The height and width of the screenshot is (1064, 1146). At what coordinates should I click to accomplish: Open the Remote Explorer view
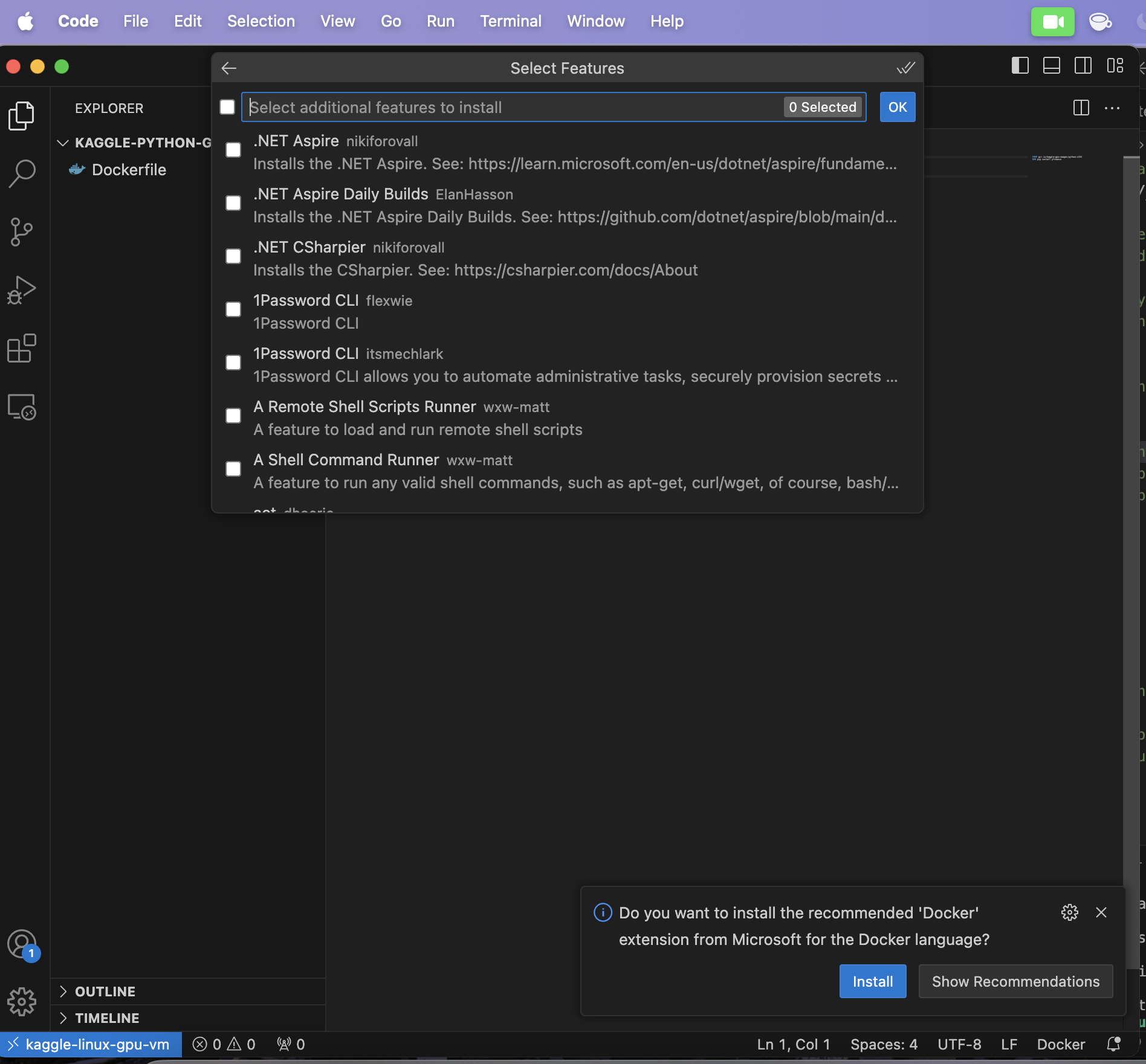tap(22, 407)
